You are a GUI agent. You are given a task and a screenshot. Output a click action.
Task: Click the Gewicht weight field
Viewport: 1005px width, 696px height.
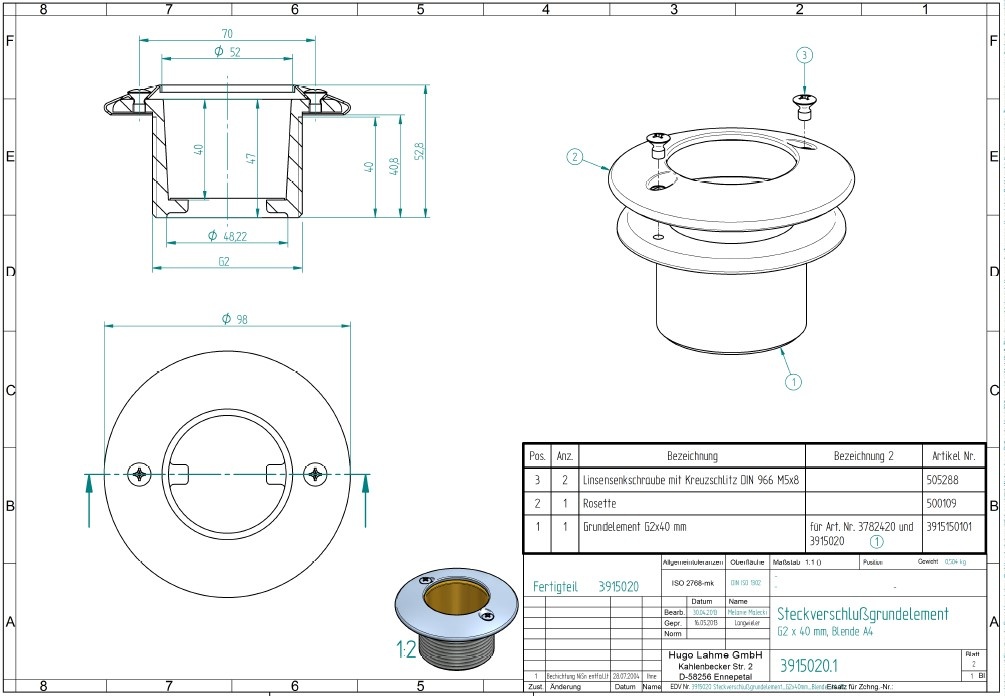point(942,561)
